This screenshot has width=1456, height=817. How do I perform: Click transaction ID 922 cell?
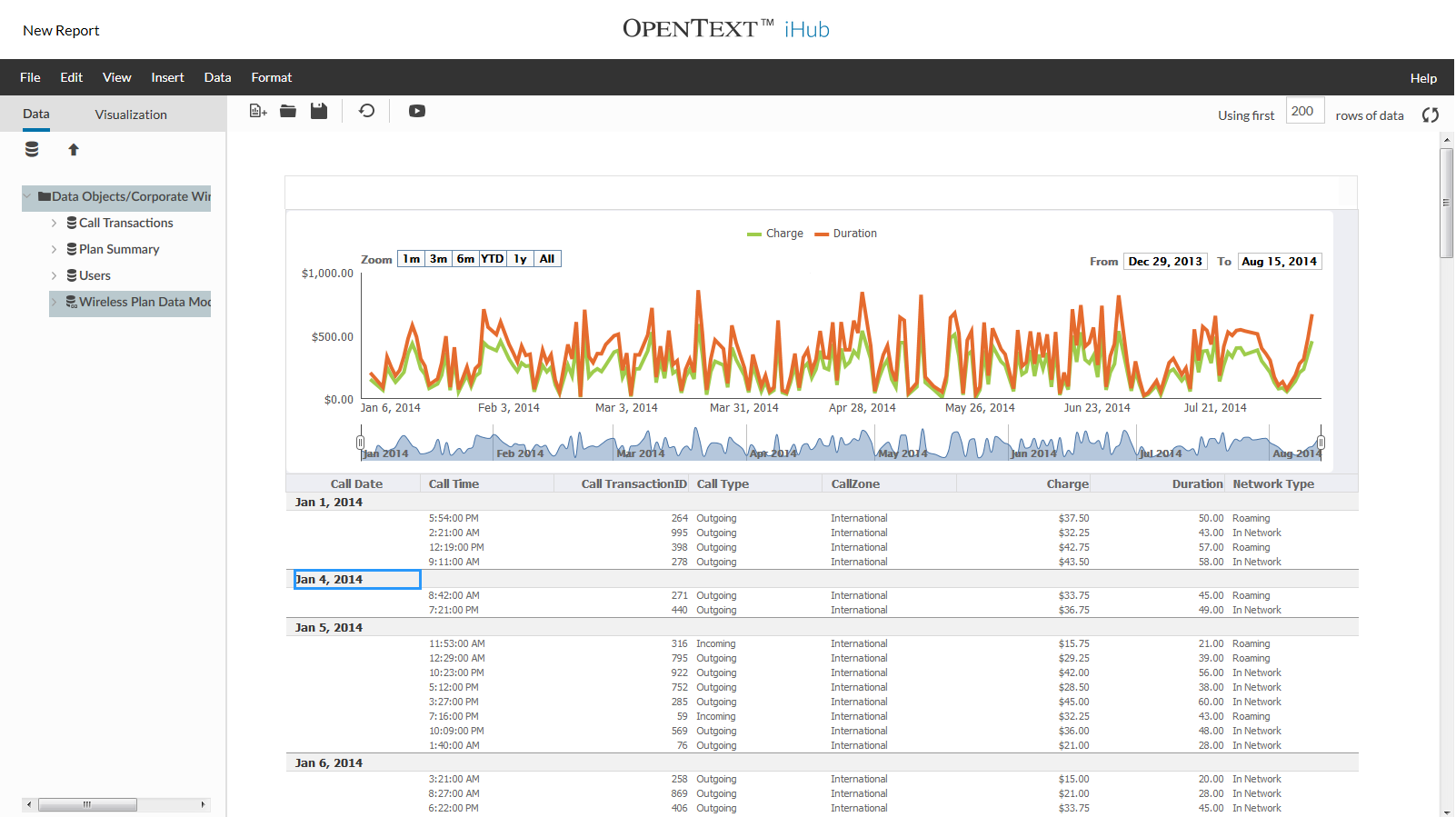[679, 673]
